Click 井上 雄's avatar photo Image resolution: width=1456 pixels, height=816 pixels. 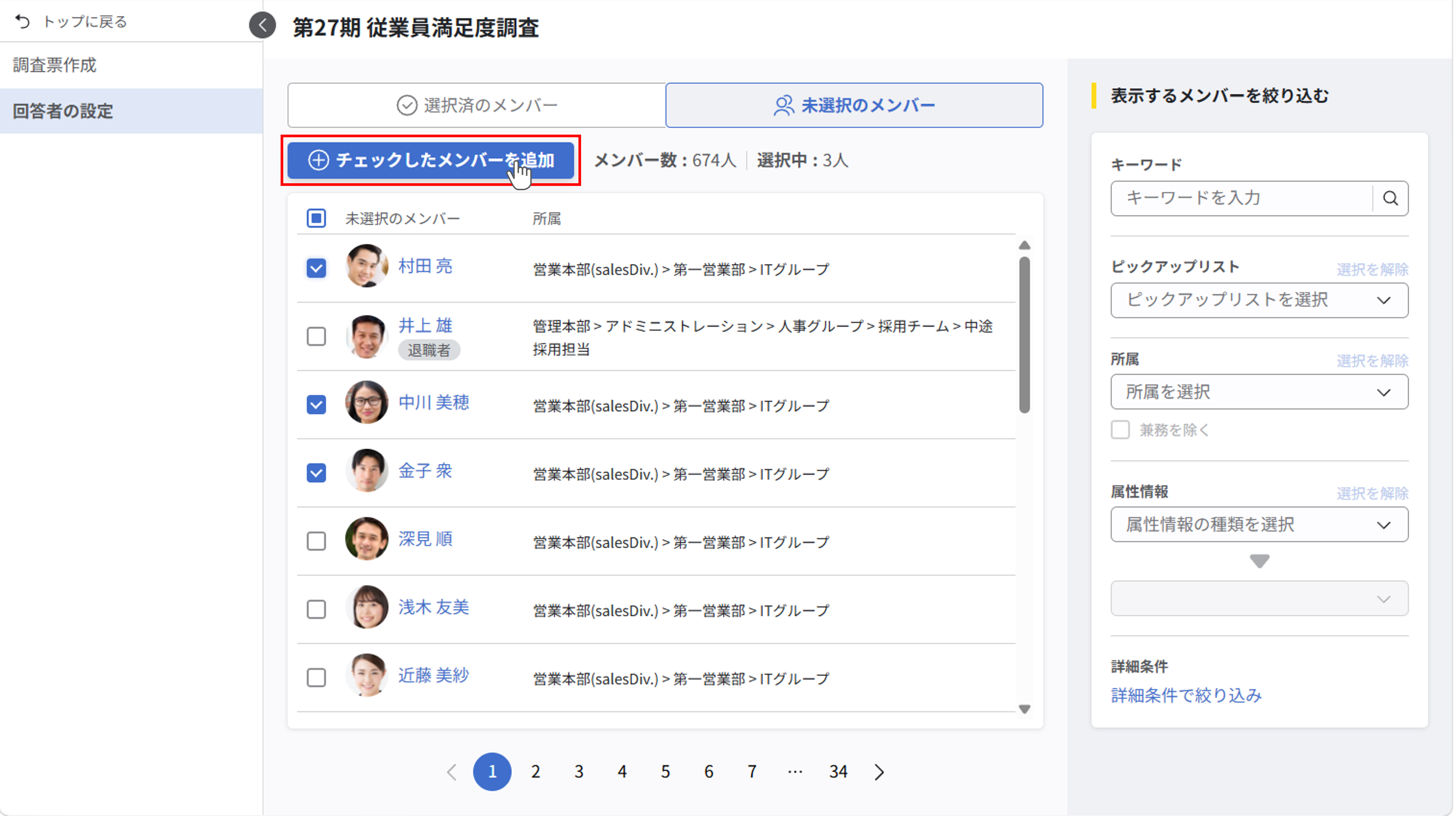click(367, 337)
